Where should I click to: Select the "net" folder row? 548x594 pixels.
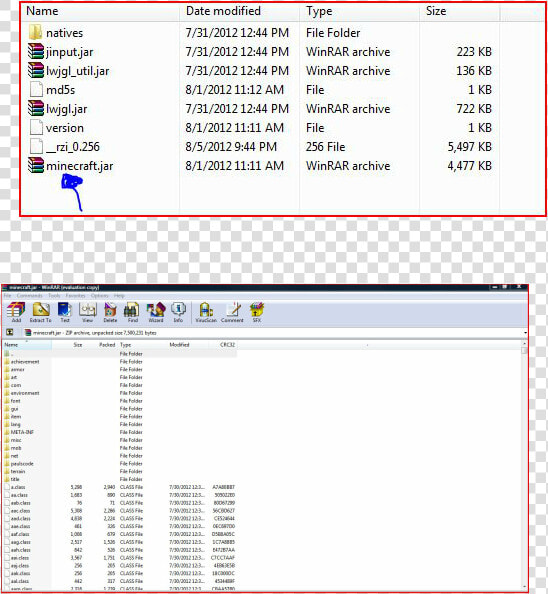click(120, 456)
